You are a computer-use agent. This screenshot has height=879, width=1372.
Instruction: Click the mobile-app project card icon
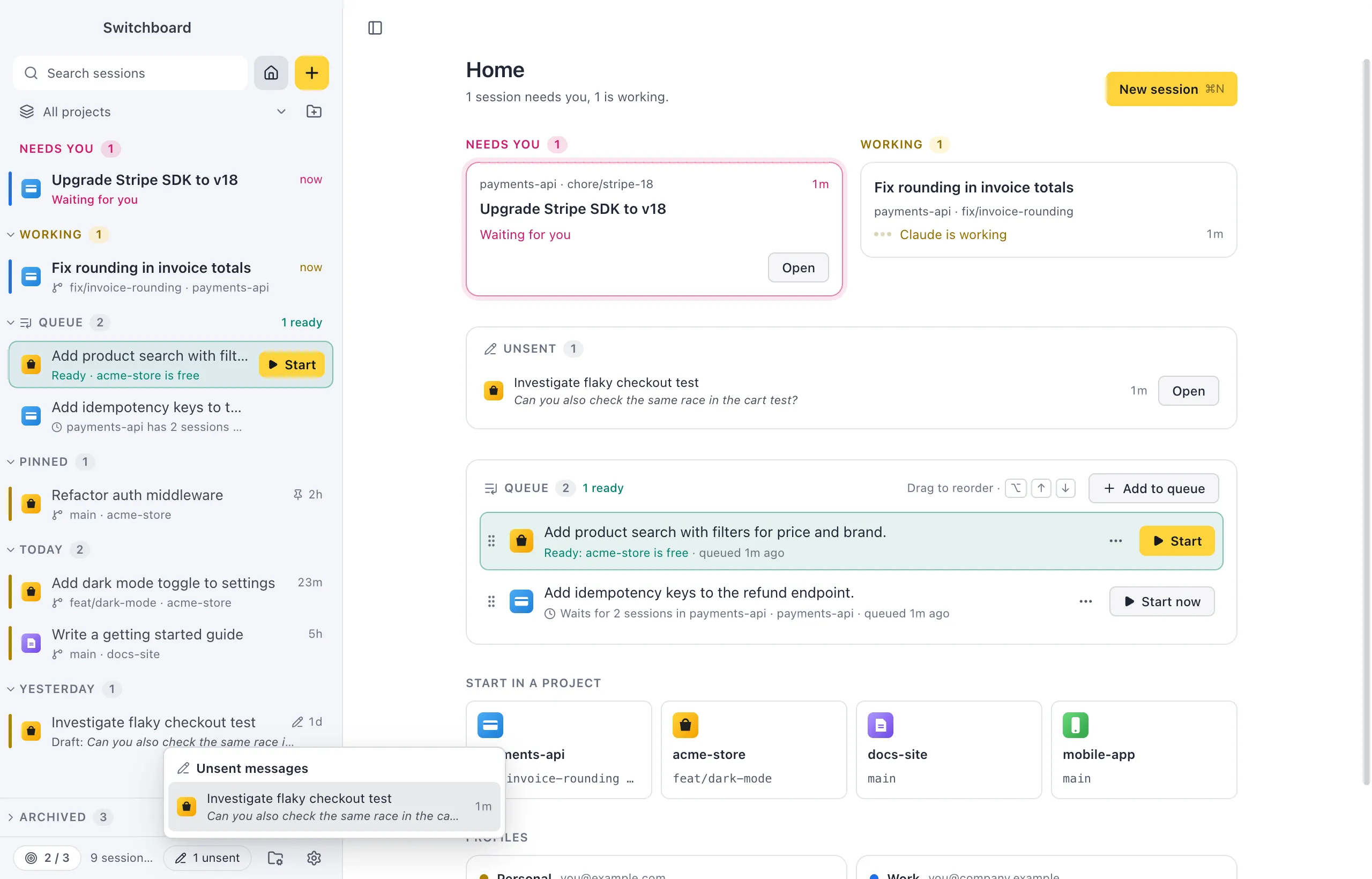pyautogui.click(x=1075, y=726)
